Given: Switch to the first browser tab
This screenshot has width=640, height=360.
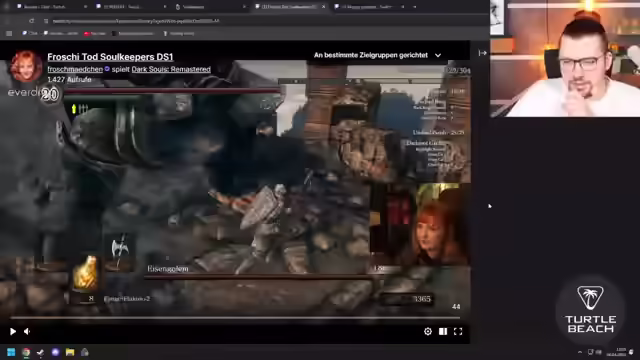Looking at the screenshot, I should point(51,7).
